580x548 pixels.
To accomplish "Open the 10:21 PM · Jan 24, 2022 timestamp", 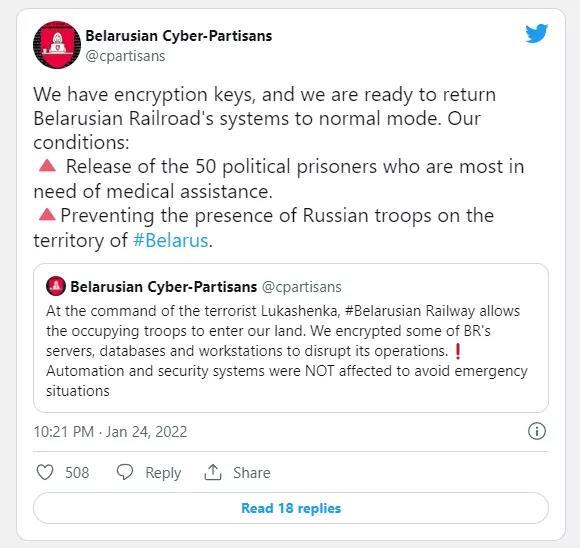I will 110,432.
